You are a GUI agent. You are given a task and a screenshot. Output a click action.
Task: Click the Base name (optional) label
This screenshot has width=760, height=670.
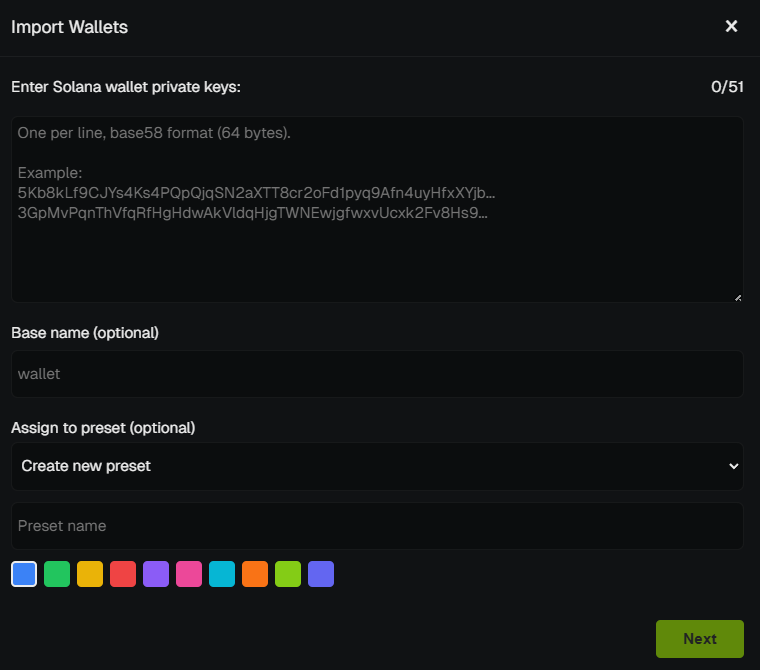(85, 332)
